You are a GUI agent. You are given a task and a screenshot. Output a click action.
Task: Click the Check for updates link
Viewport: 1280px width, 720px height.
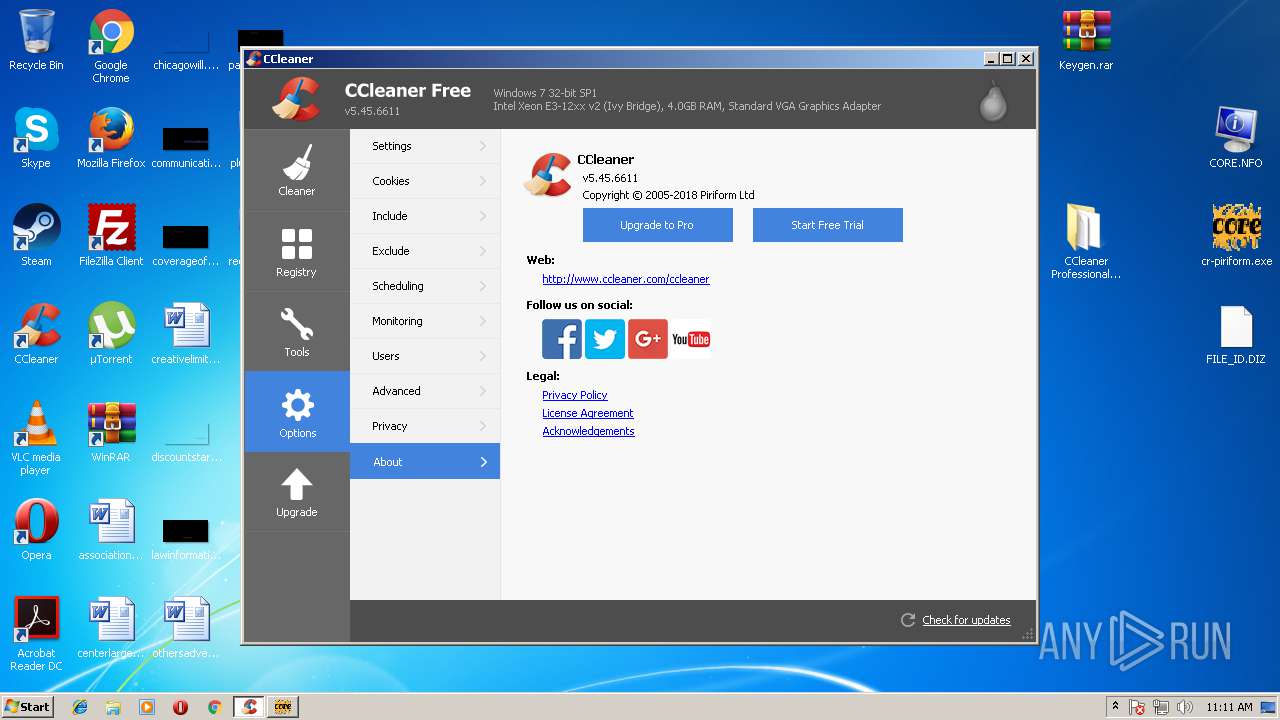click(966, 620)
